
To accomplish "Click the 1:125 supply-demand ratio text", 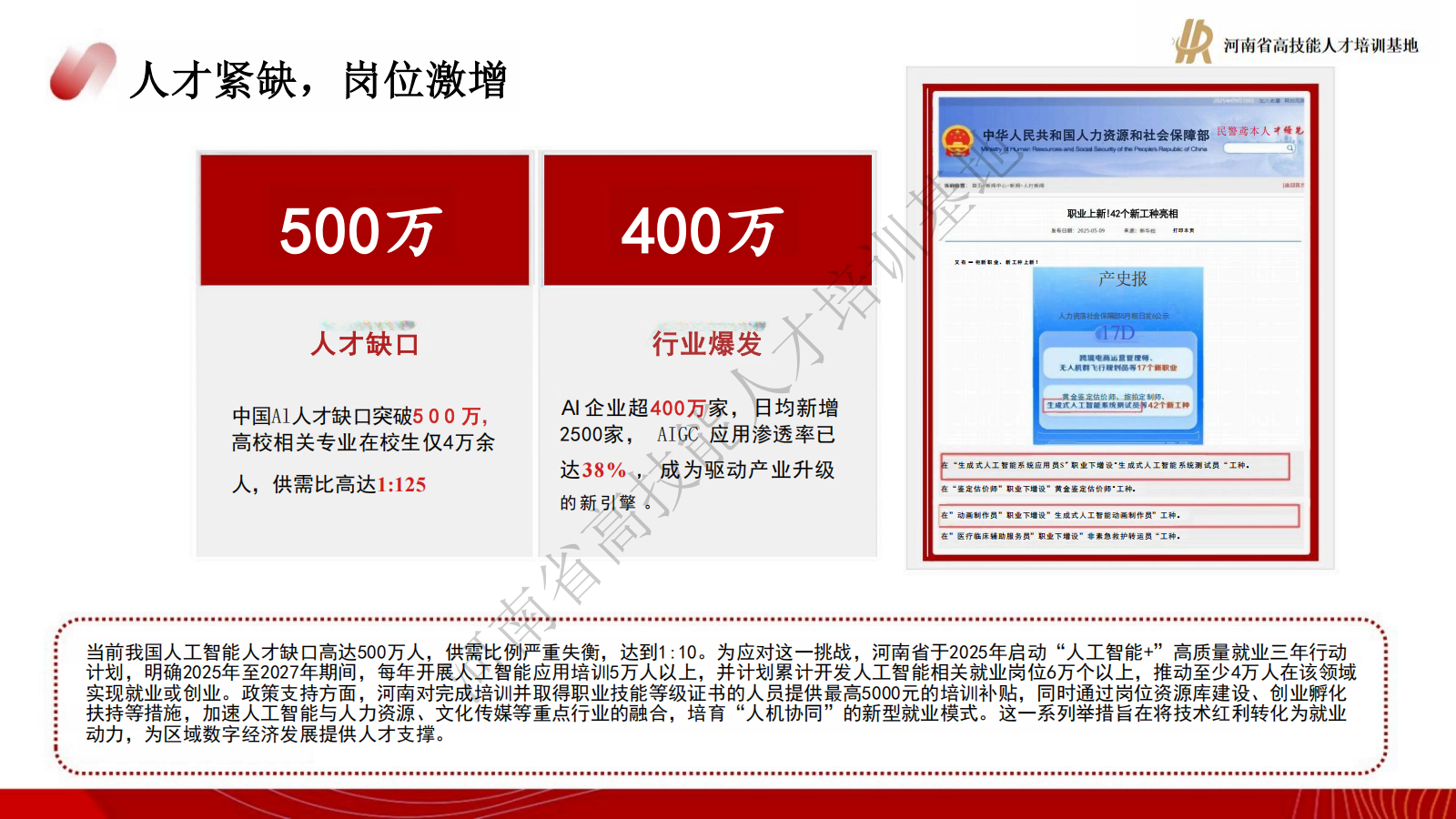I will point(401,485).
